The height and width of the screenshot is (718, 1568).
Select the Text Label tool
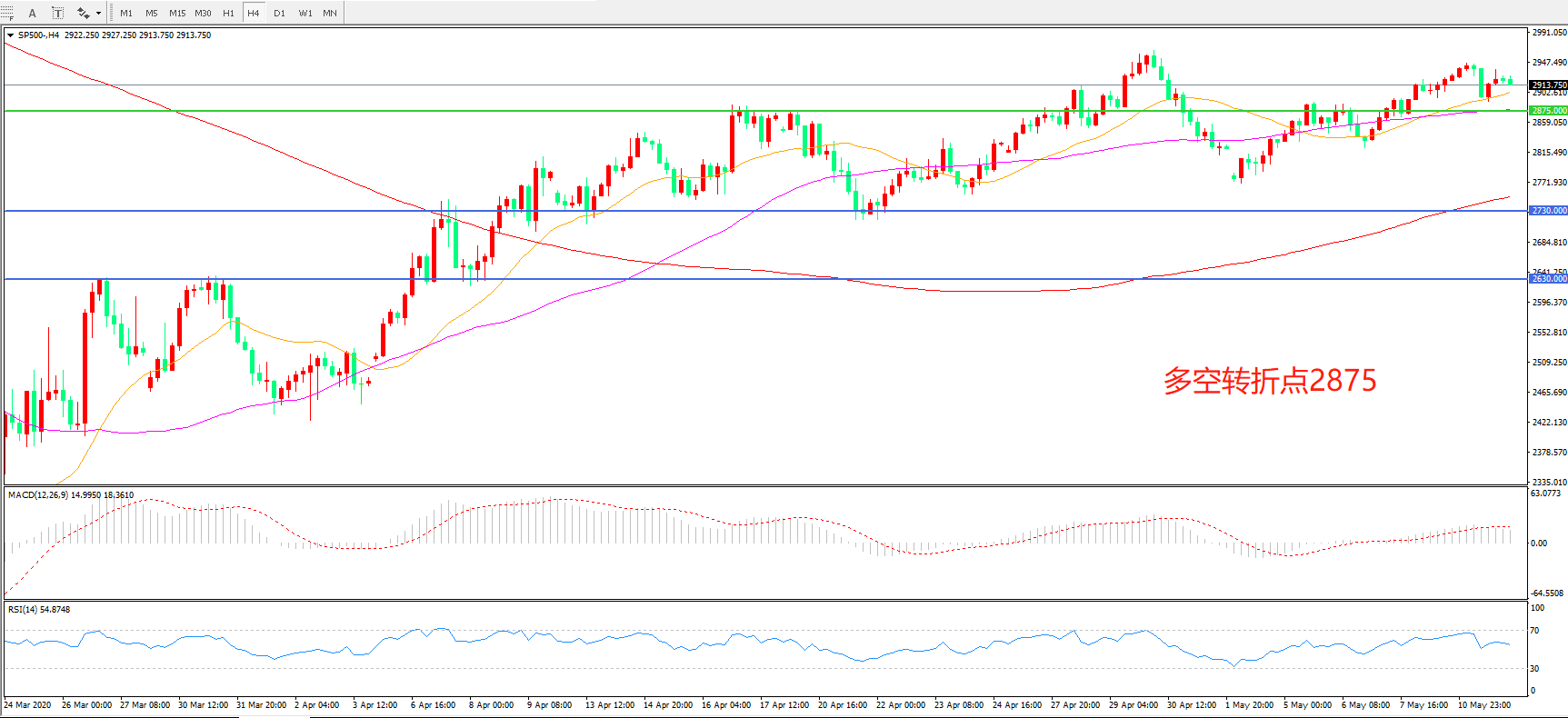tap(57, 13)
